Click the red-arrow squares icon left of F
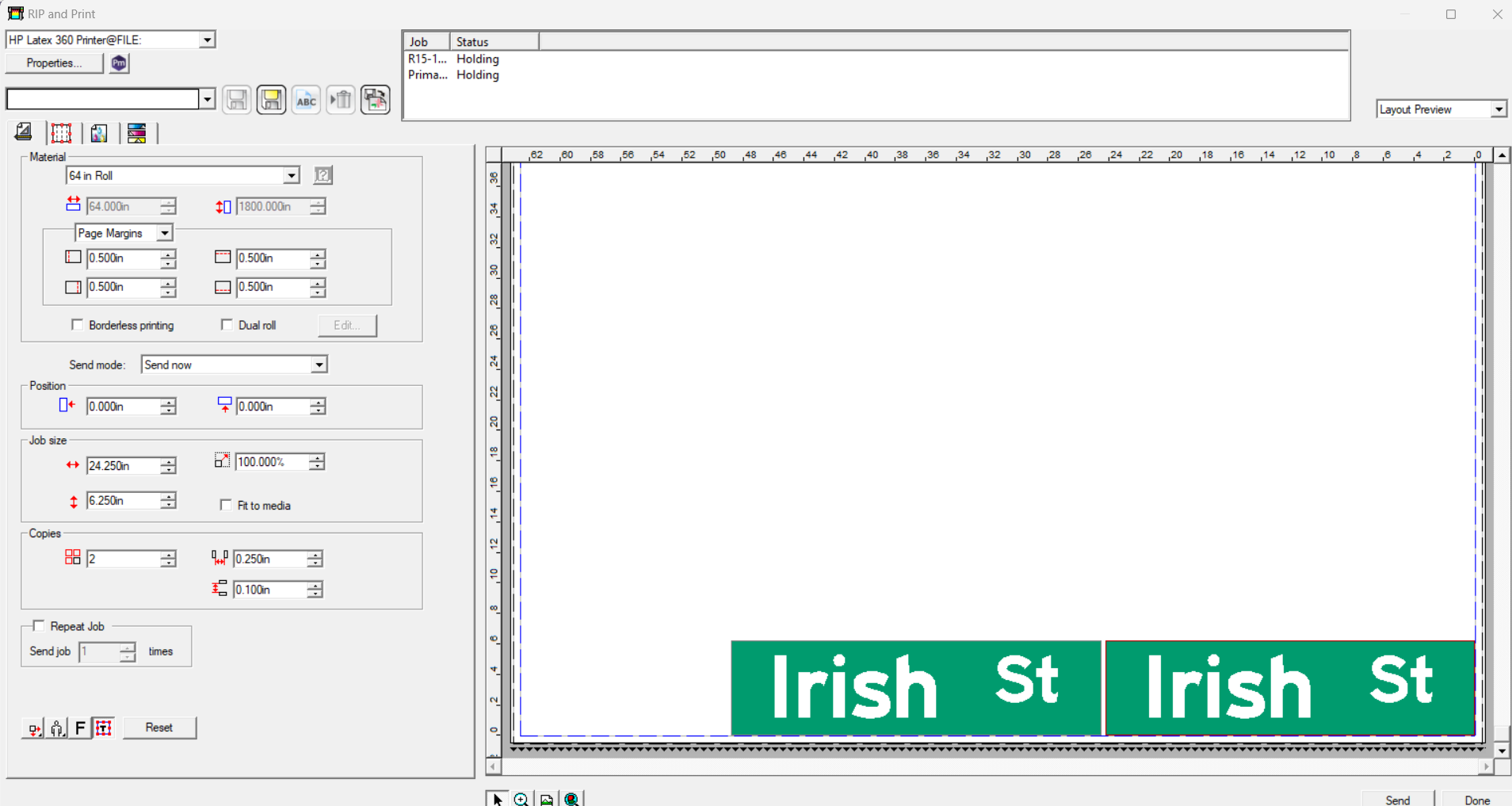Screen dimensions: 1512x806 tap(33, 728)
